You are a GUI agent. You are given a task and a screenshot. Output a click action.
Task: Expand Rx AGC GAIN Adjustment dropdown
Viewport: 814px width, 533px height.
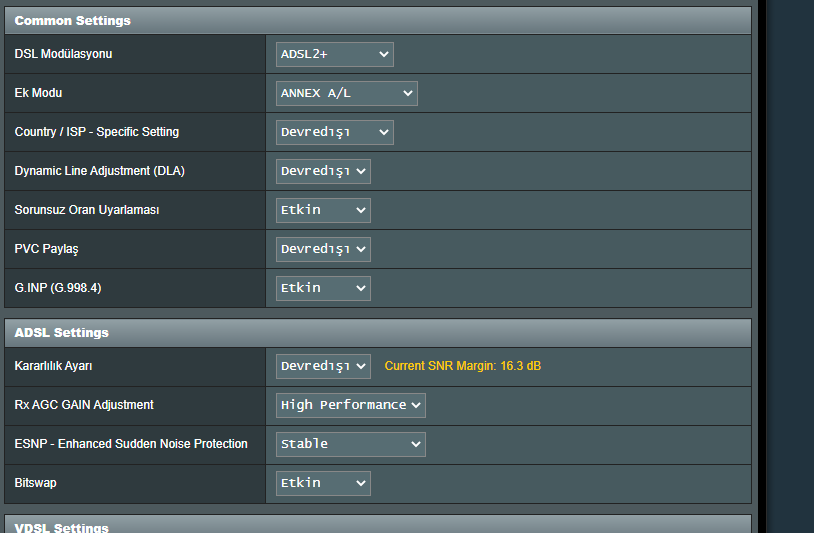350,405
